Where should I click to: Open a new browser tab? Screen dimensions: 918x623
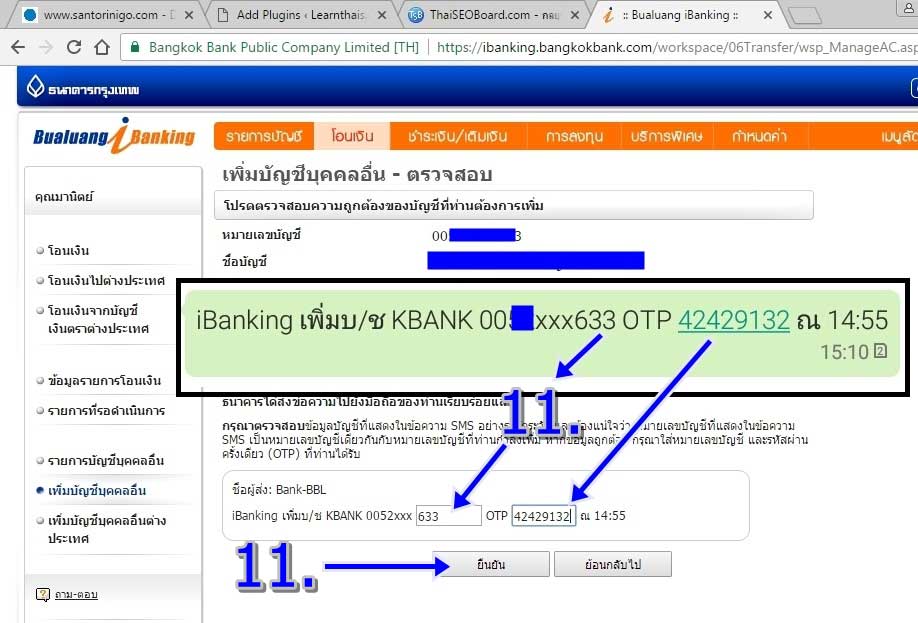click(x=806, y=16)
